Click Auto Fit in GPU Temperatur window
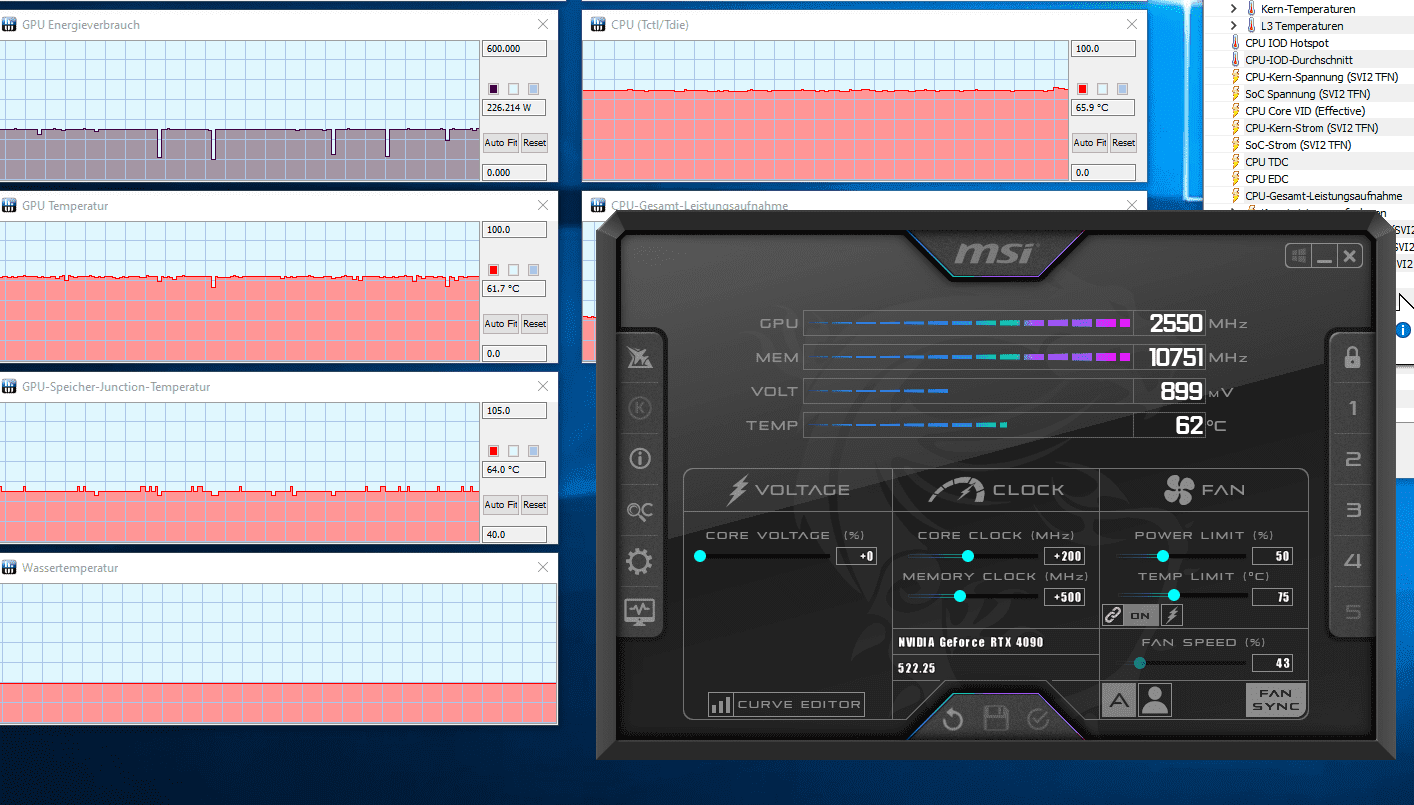This screenshot has width=1414, height=805. (x=501, y=324)
